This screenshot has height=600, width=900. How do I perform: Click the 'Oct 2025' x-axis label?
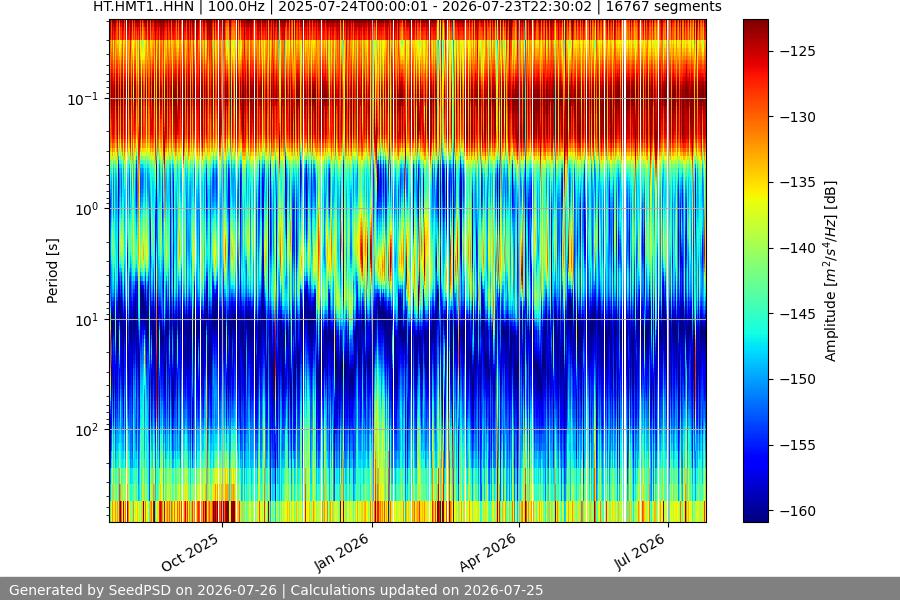pyautogui.click(x=190, y=552)
